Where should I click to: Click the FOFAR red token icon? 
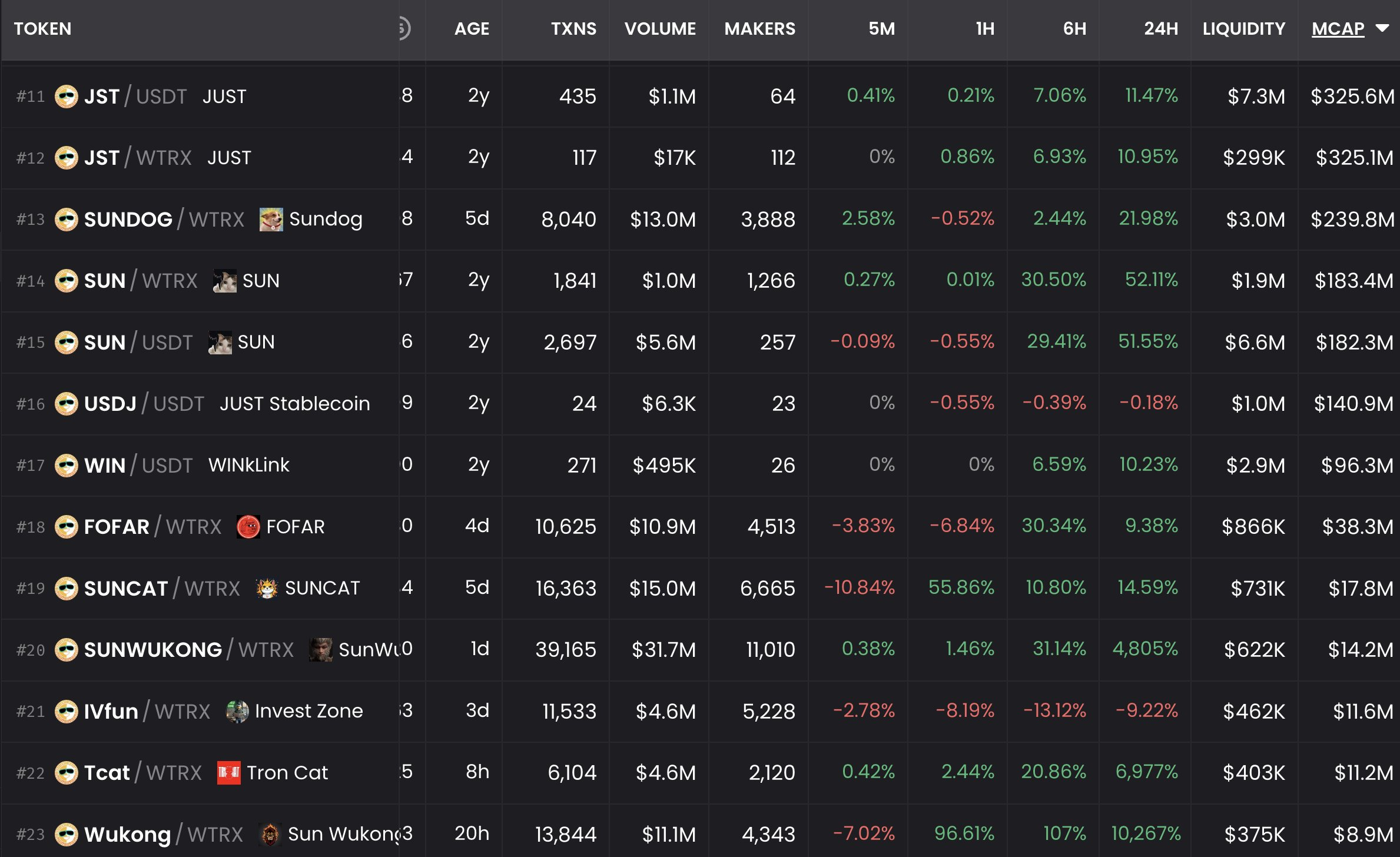click(x=248, y=527)
